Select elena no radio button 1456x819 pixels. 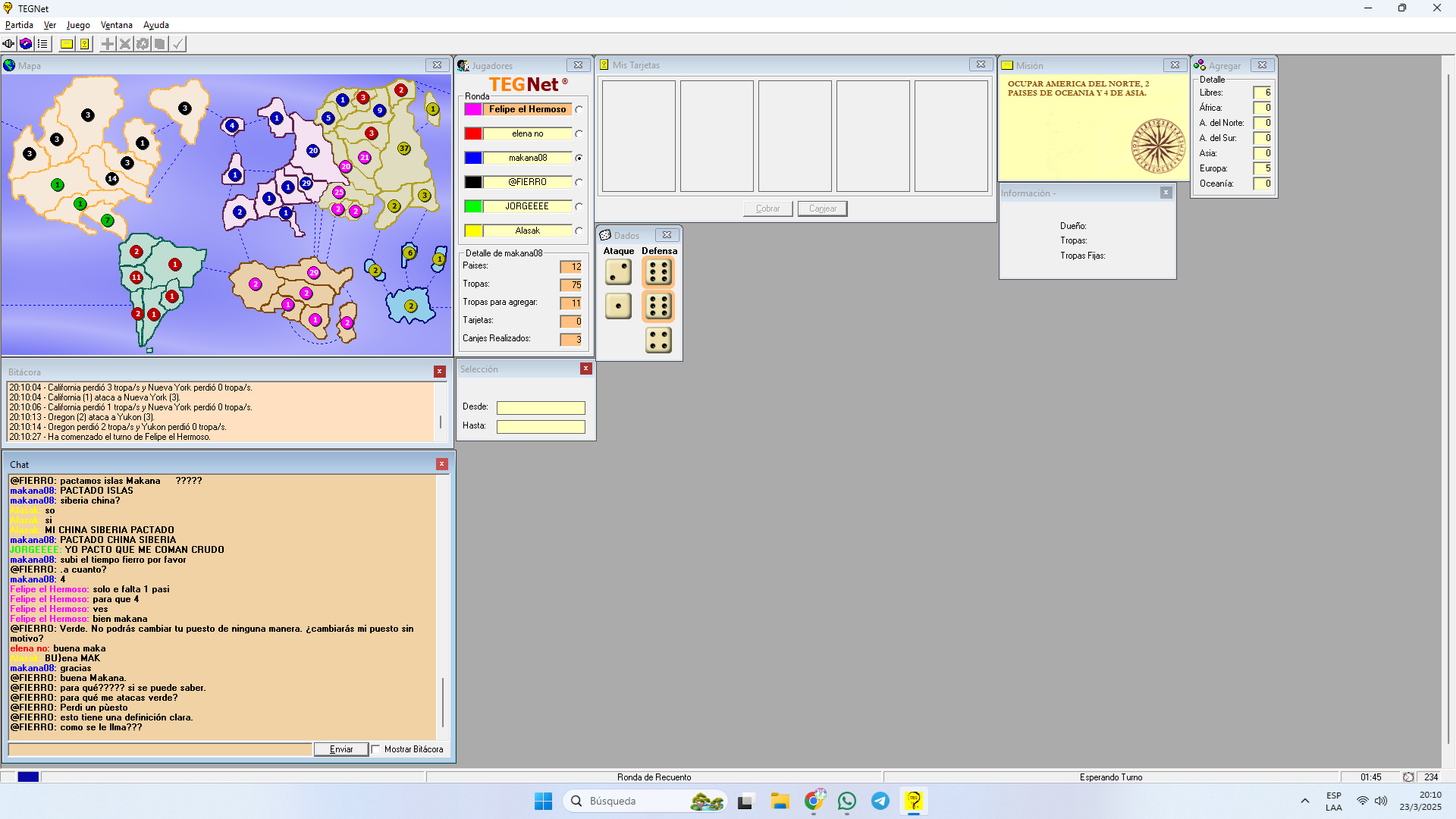[x=579, y=133]
